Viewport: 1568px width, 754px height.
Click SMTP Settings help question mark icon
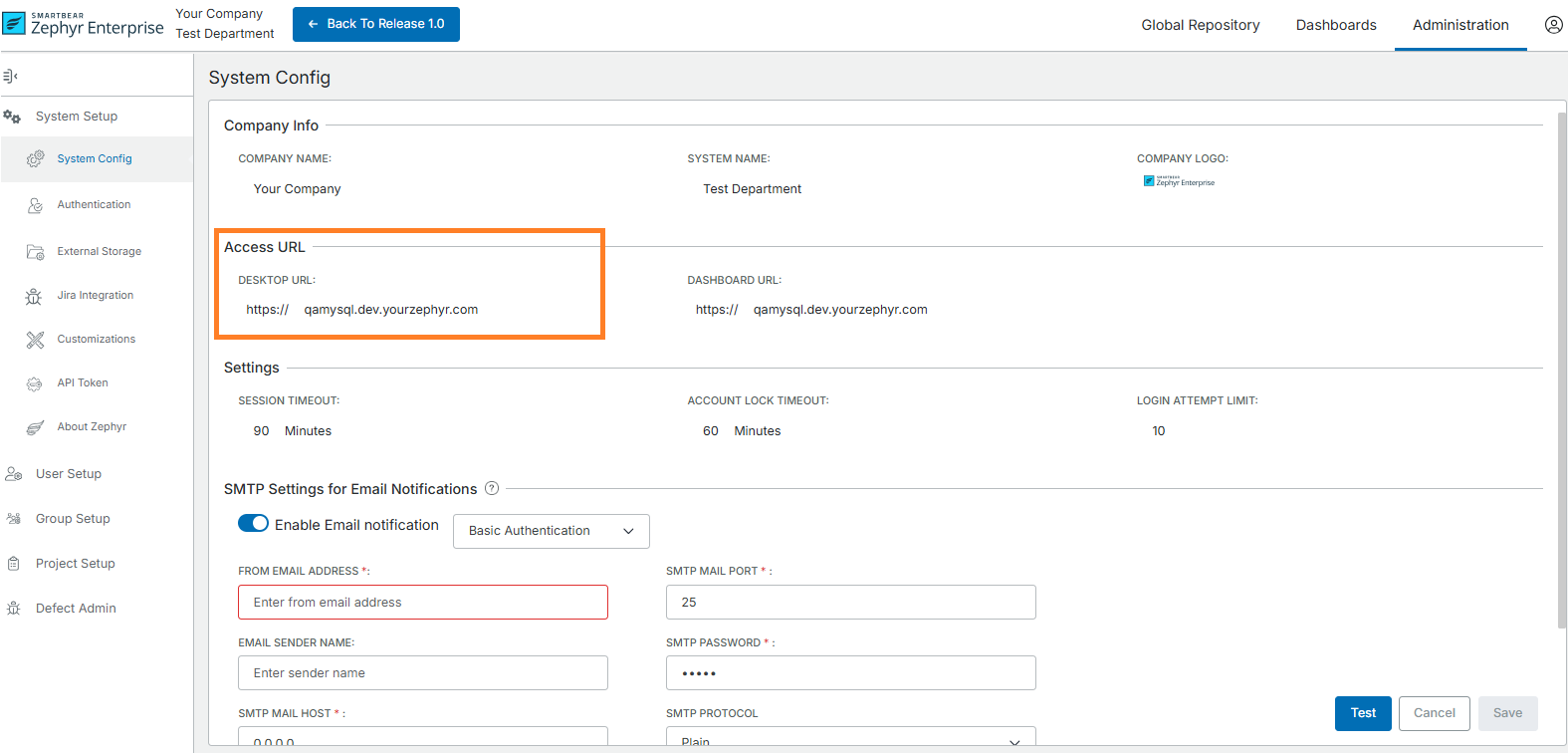point(492,489)
